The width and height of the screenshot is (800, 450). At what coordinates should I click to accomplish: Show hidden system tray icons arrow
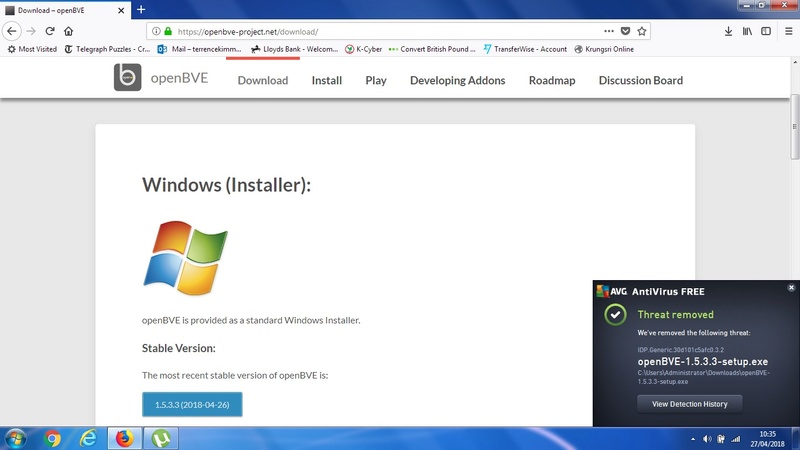pos(692,439)
